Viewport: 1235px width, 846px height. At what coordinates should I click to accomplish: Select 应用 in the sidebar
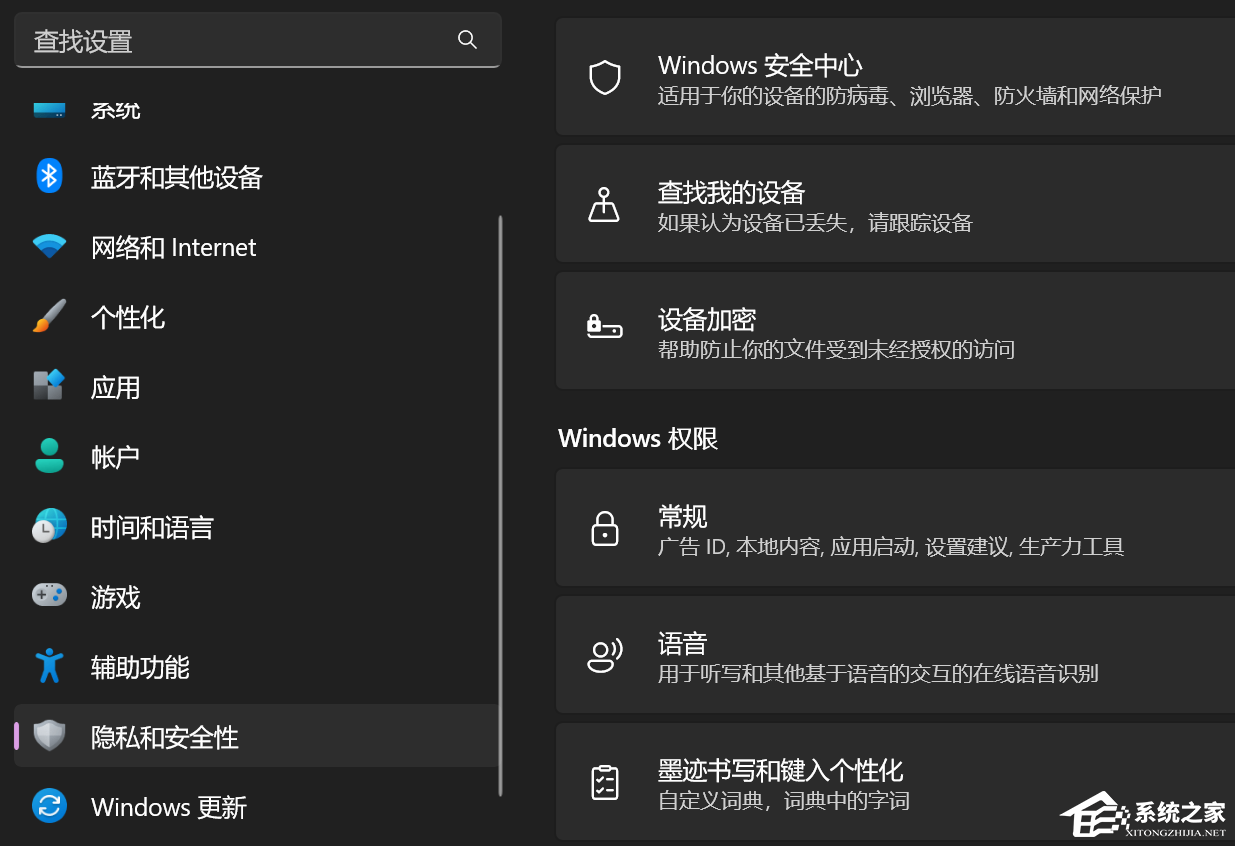(x=256, y=387)
